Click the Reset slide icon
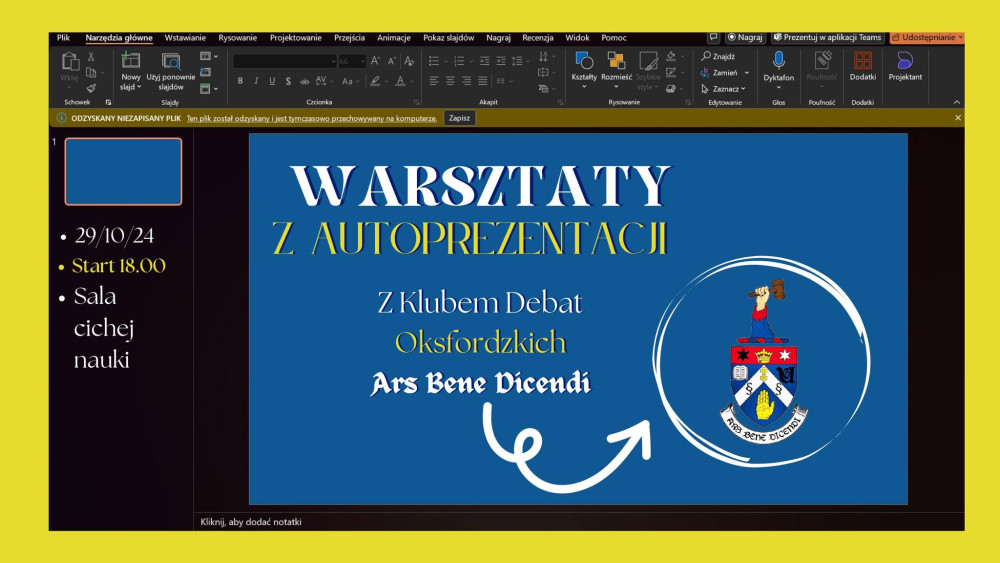Viewport: 1000px width, 563px height. click(x=205, y=72)
